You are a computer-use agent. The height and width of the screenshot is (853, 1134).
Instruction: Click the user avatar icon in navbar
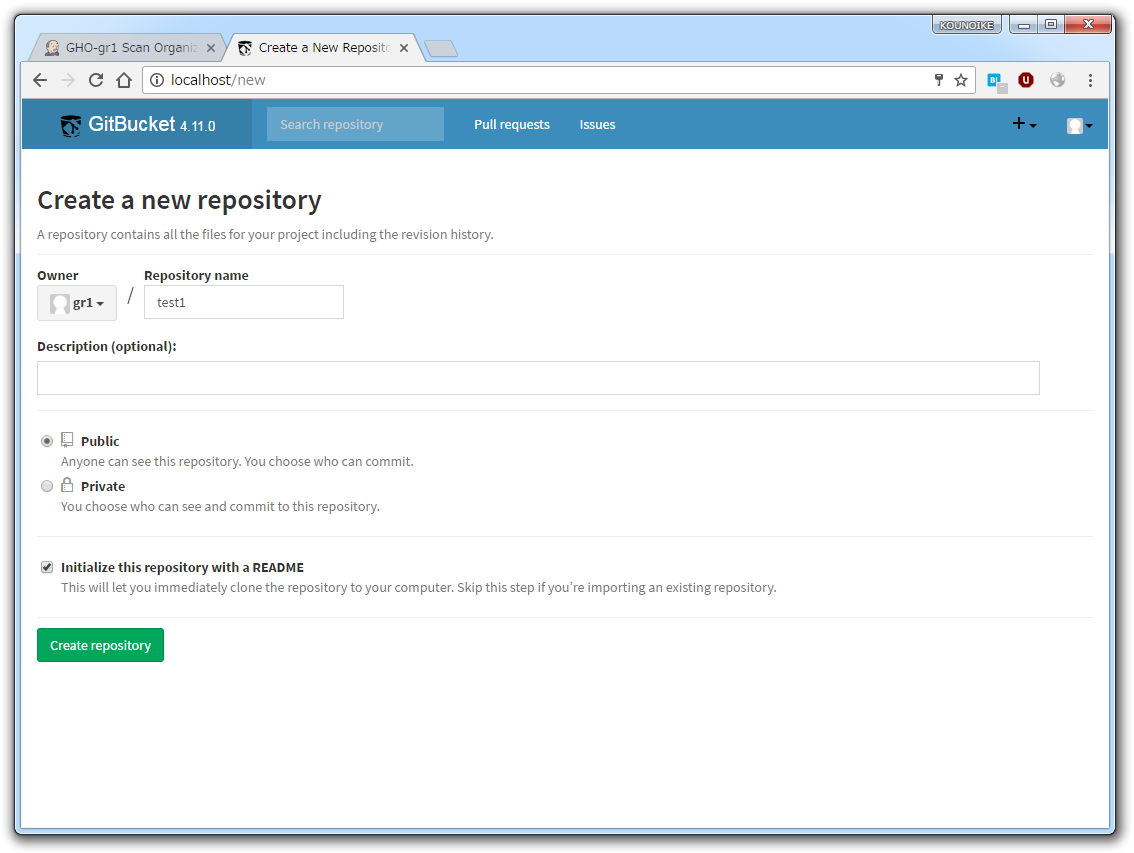click(1074, 124)
